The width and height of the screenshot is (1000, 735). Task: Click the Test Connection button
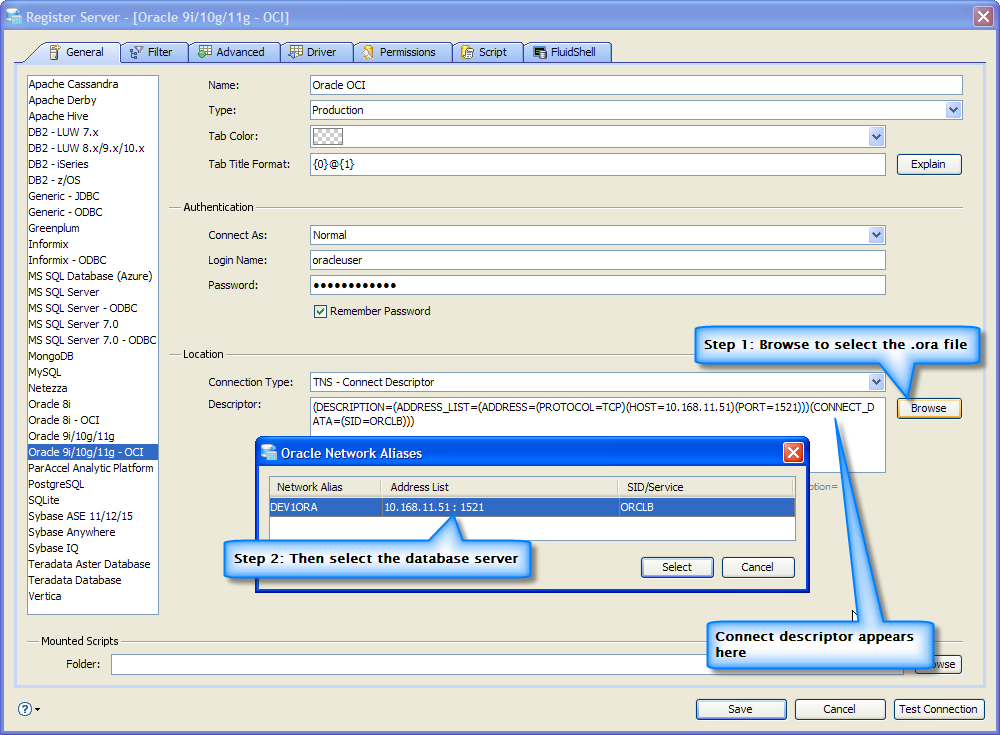(938, 709)
